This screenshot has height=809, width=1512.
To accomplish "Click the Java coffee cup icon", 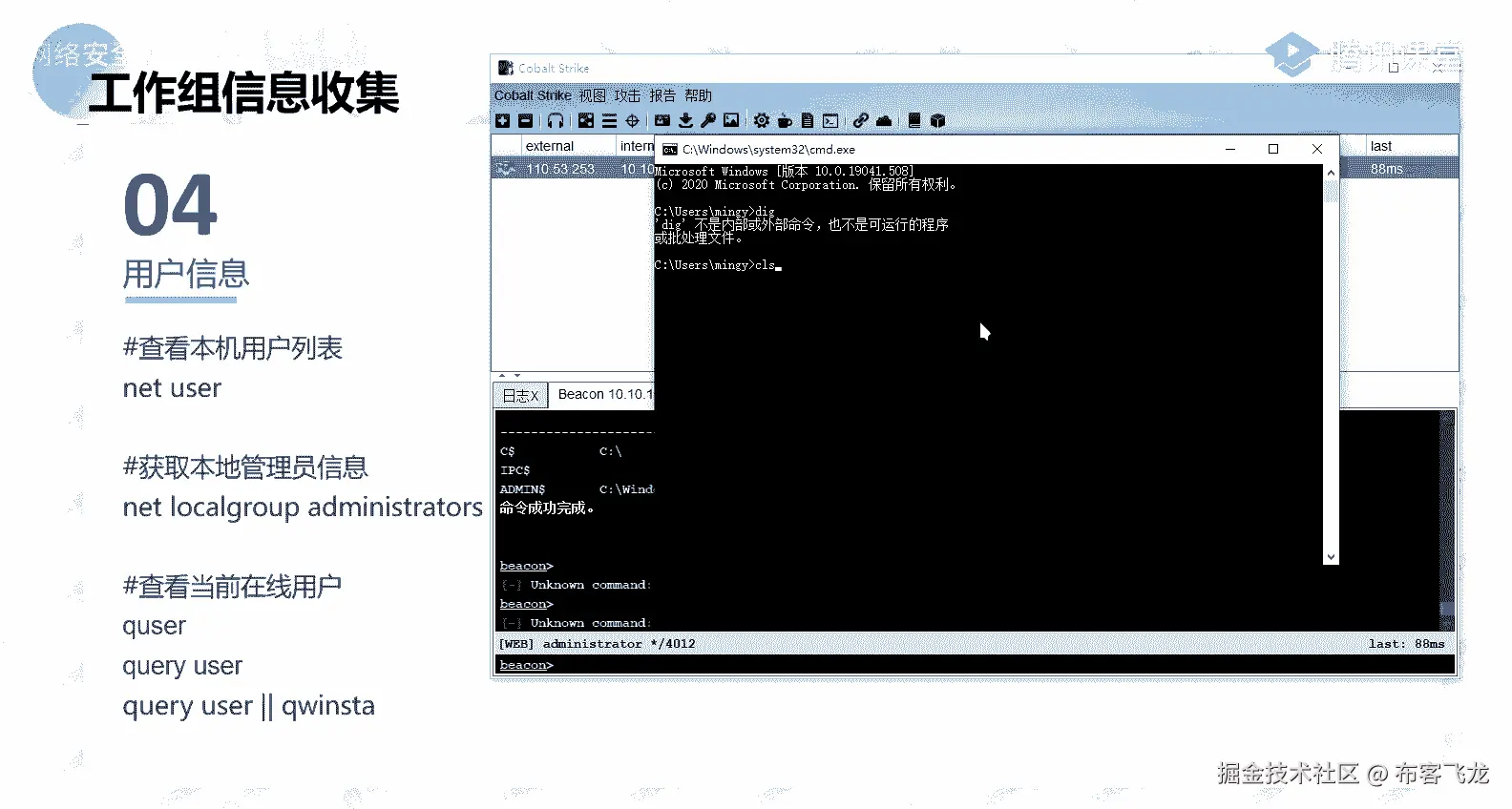I will point(785,120).
